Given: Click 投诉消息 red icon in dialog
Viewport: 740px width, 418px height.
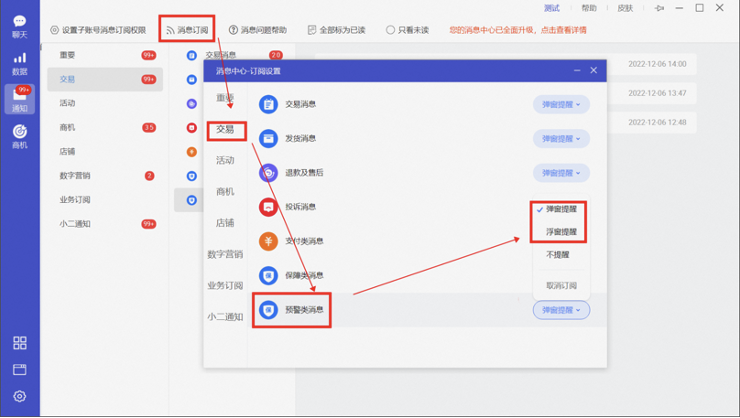Looking at the screenshot, I should pyautogui.click(x=268, y=207).
